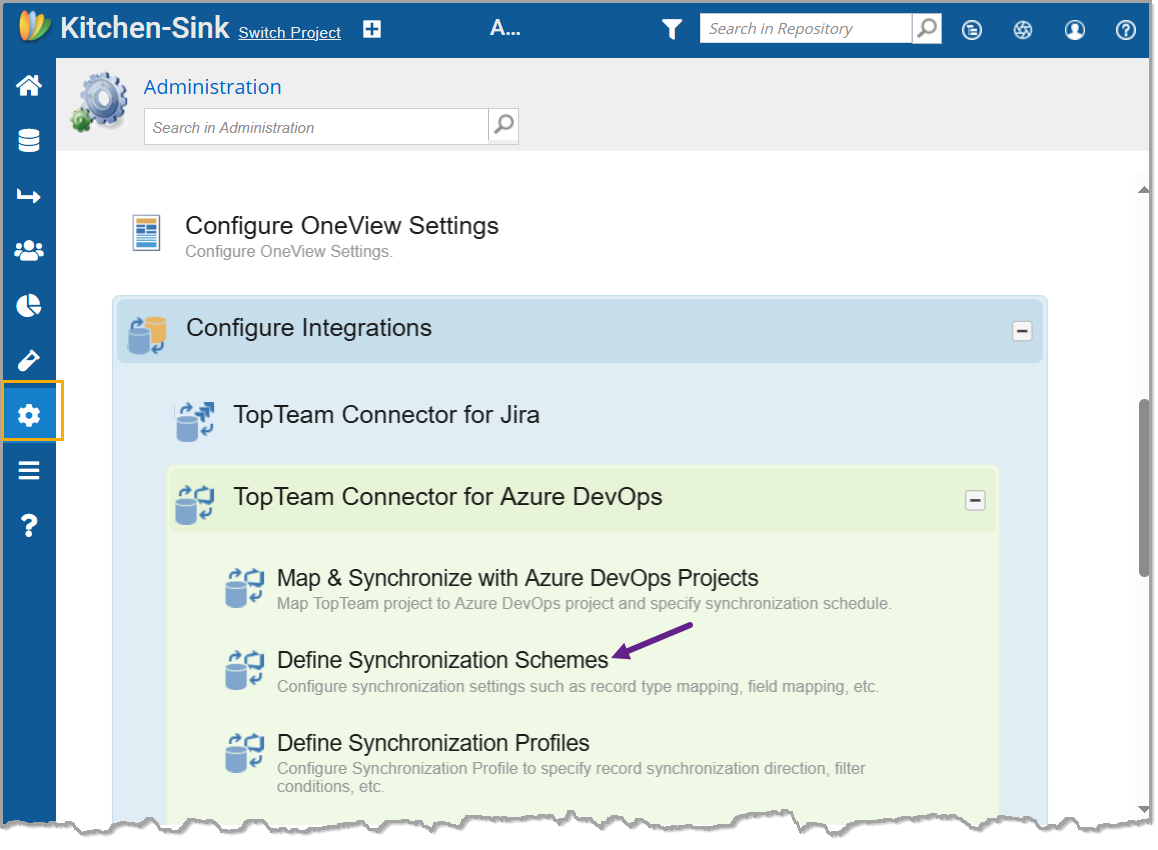Click the vertical scrollbar thumb

1144,487
